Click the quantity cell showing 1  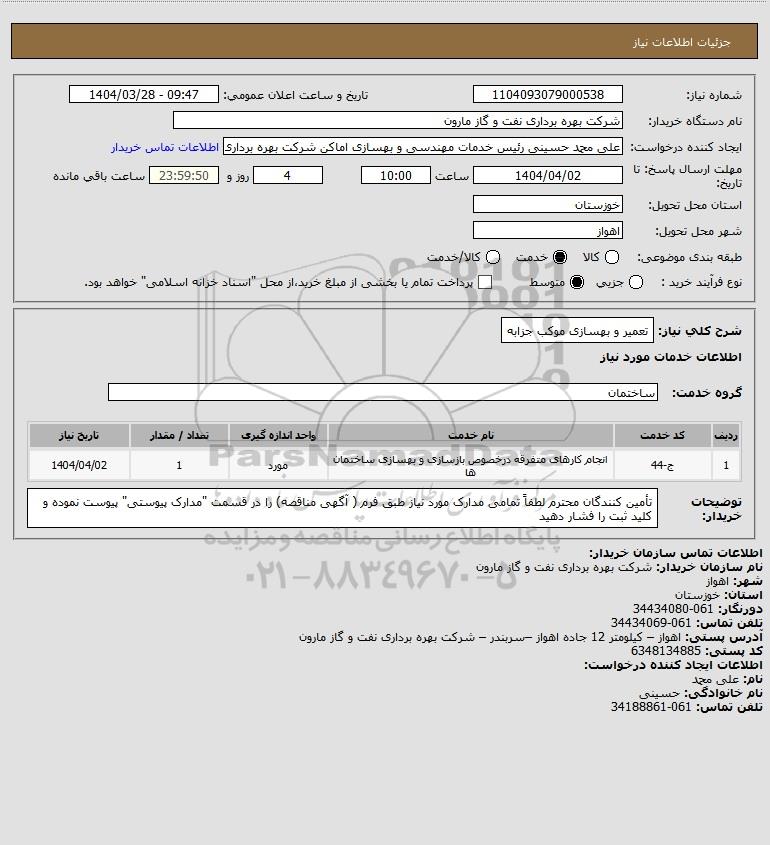click(179, 465)
